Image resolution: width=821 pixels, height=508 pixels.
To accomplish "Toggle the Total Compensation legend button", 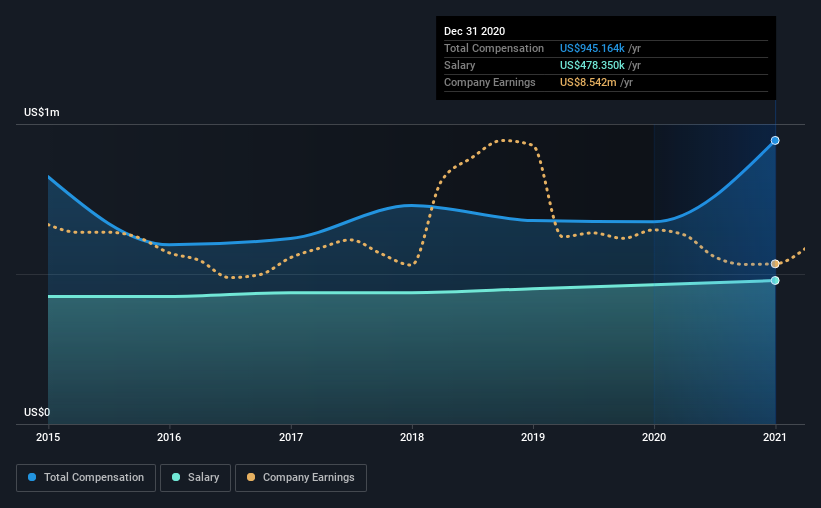I will pyautogui.click(x=86, y=478).
